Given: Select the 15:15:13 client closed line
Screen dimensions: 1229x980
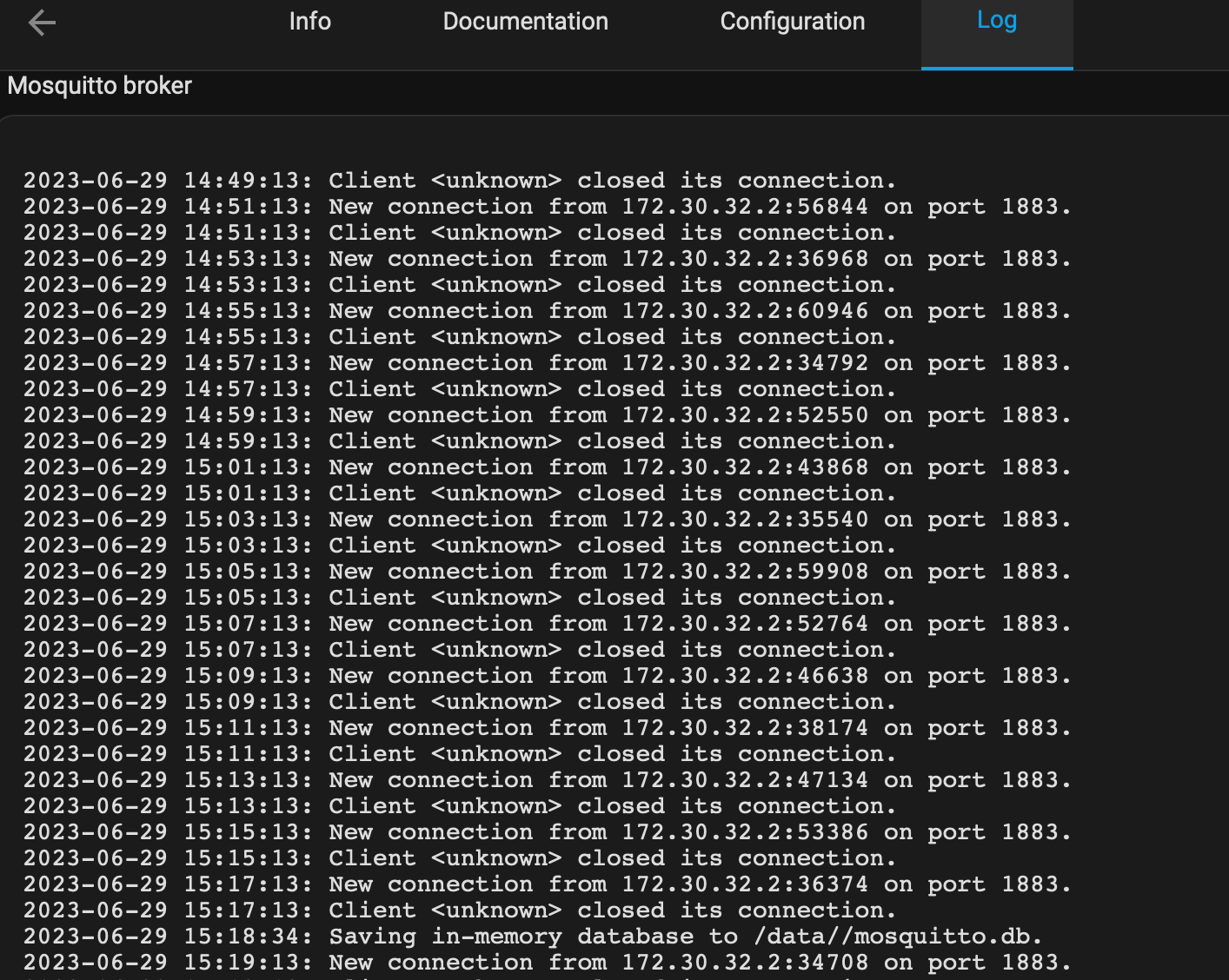Looking at the screenshot, I should coord(460,858).
